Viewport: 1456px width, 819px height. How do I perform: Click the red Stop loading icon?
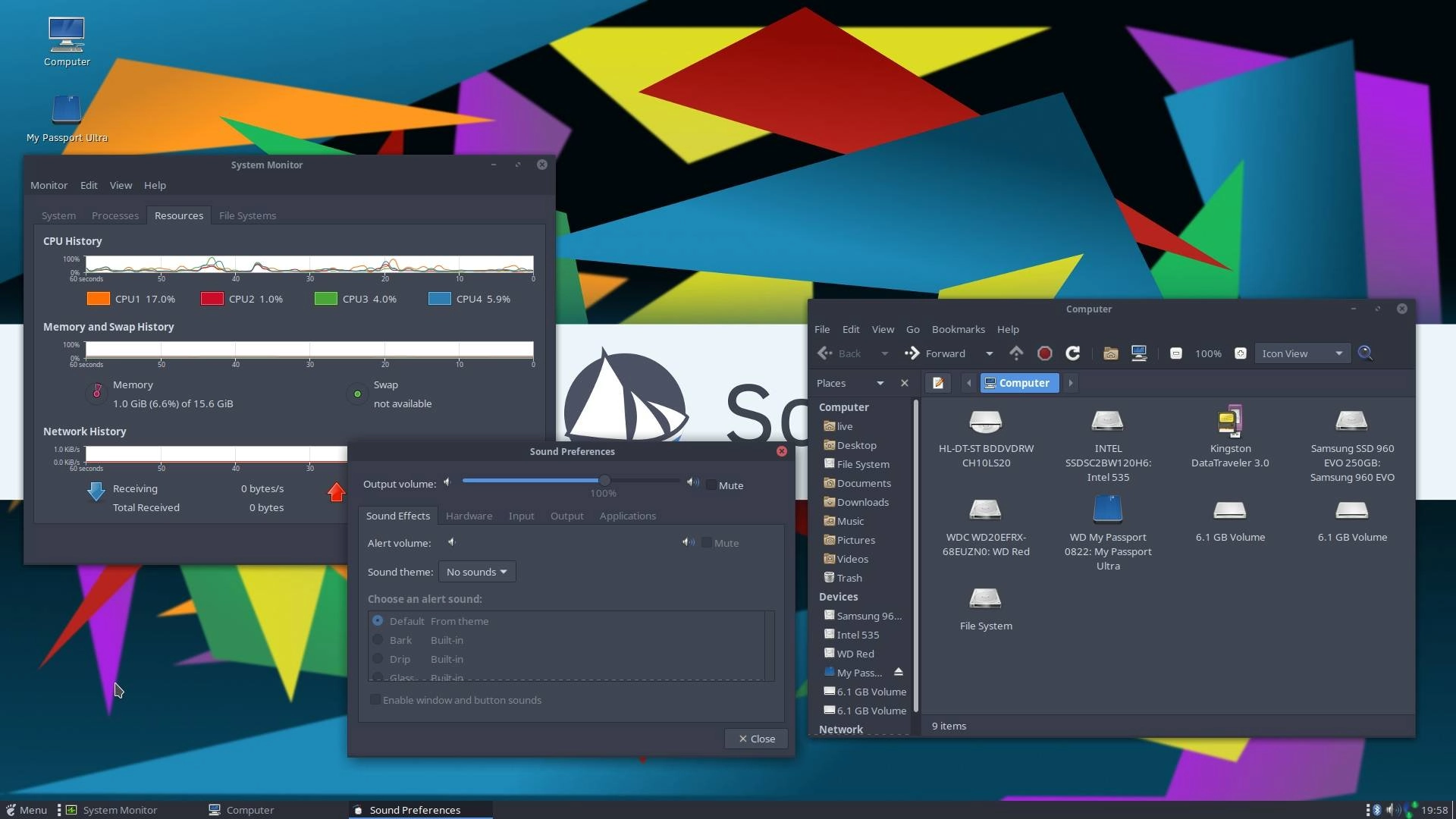[x=1044, y=353]
